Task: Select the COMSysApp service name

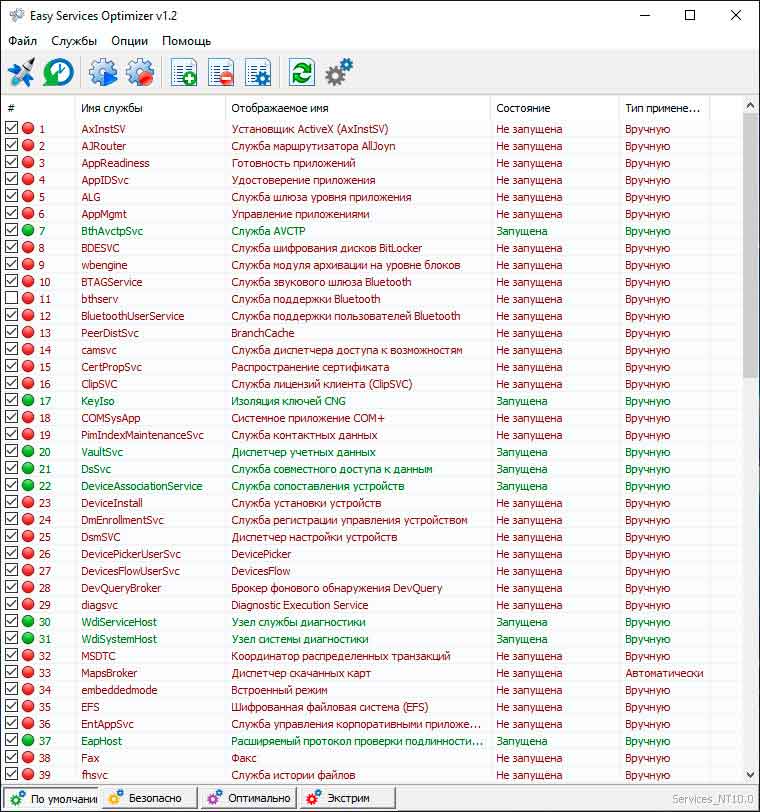Action: point(110,418)
